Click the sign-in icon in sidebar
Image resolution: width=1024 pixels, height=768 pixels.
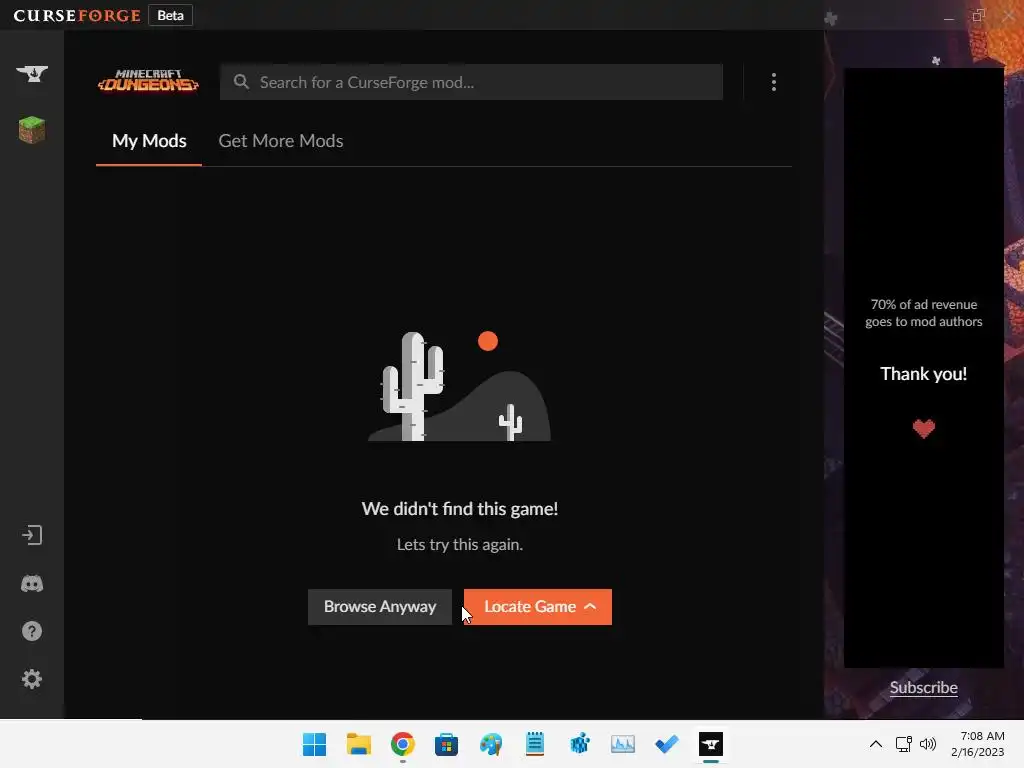pos(31,536)
